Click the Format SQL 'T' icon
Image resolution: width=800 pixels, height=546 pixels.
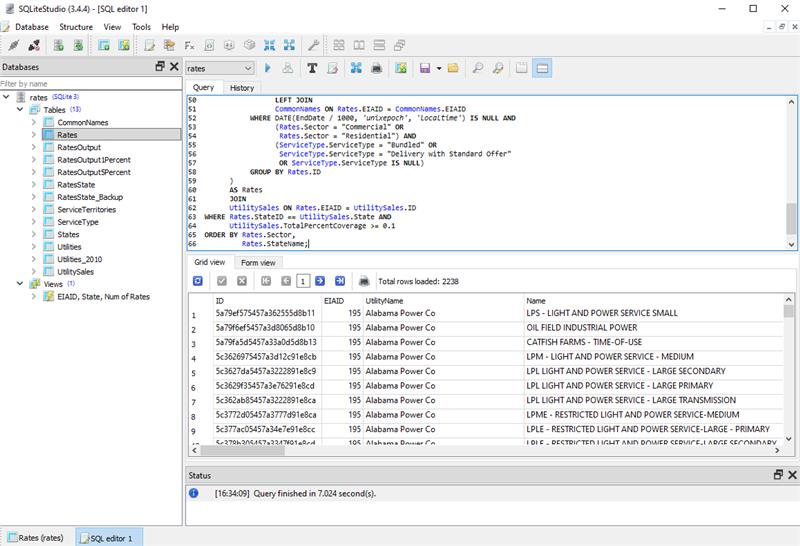pos(312,68)
